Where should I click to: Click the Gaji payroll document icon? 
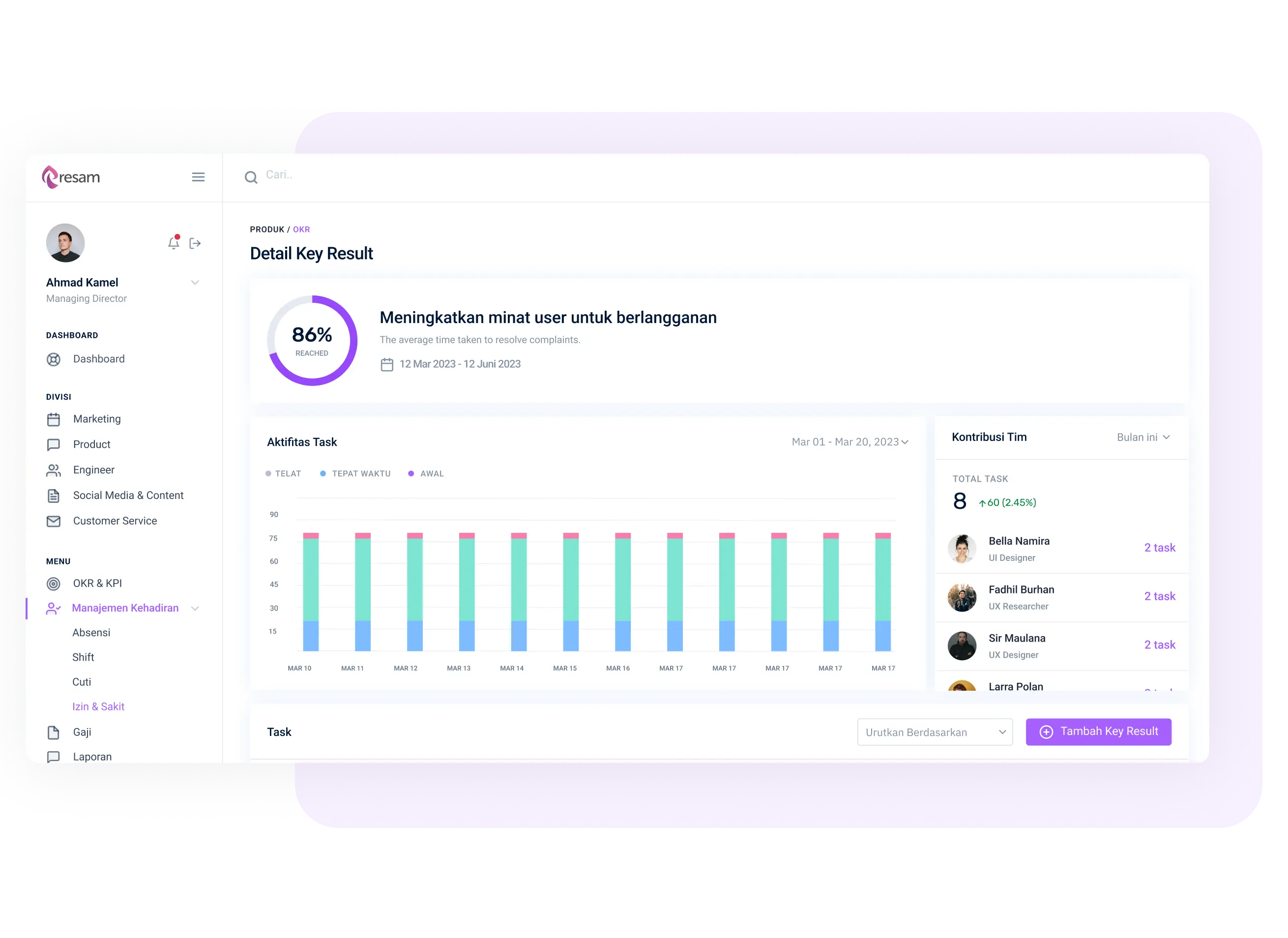[x=55, y=731]
